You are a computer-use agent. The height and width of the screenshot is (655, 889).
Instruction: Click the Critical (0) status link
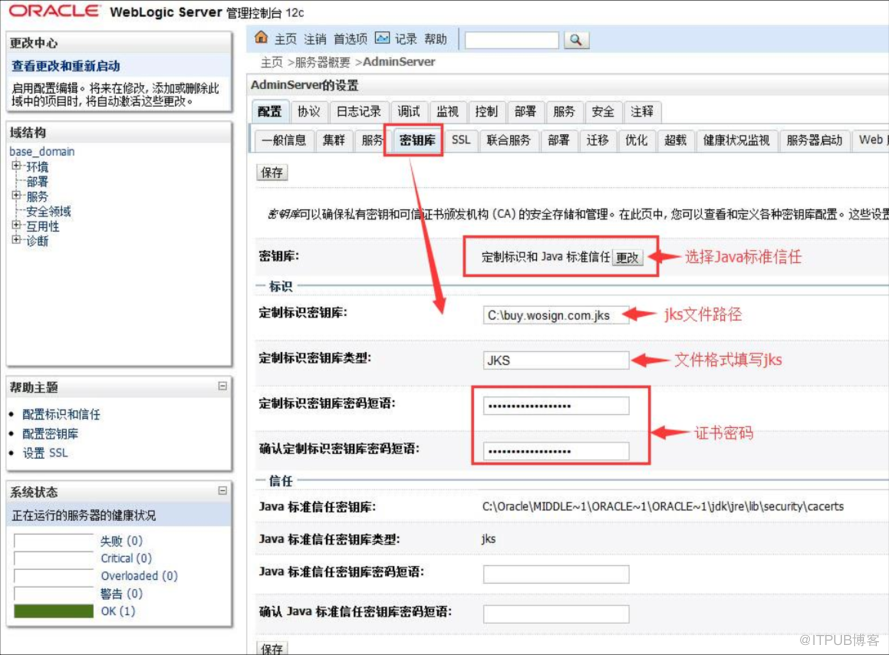point(126,558)
